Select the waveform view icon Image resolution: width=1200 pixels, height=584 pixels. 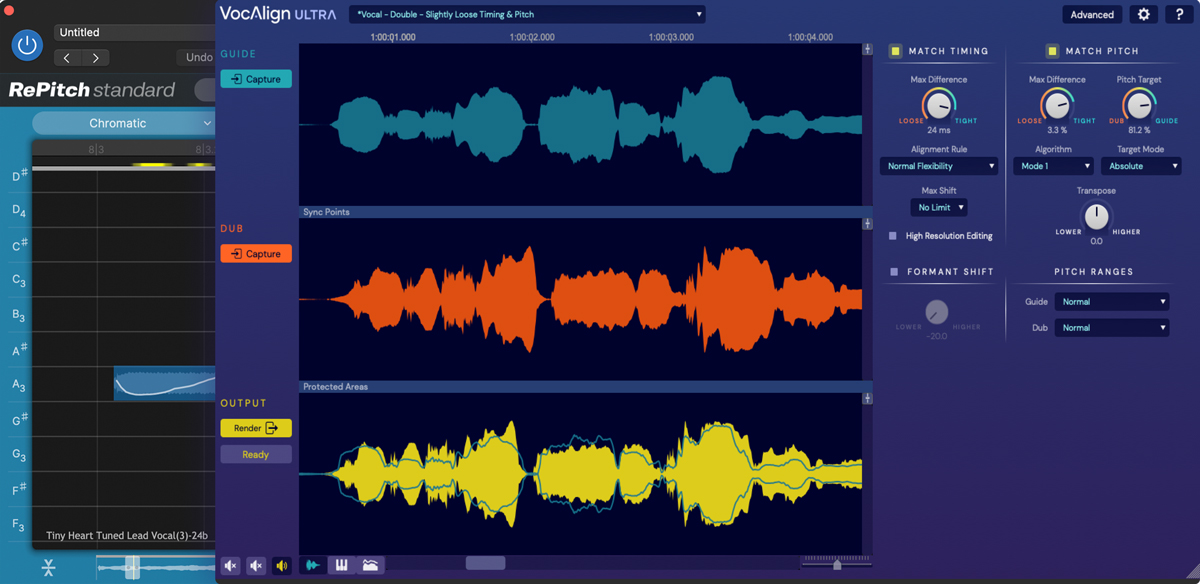pyautogui.click(x=313, y=565)
